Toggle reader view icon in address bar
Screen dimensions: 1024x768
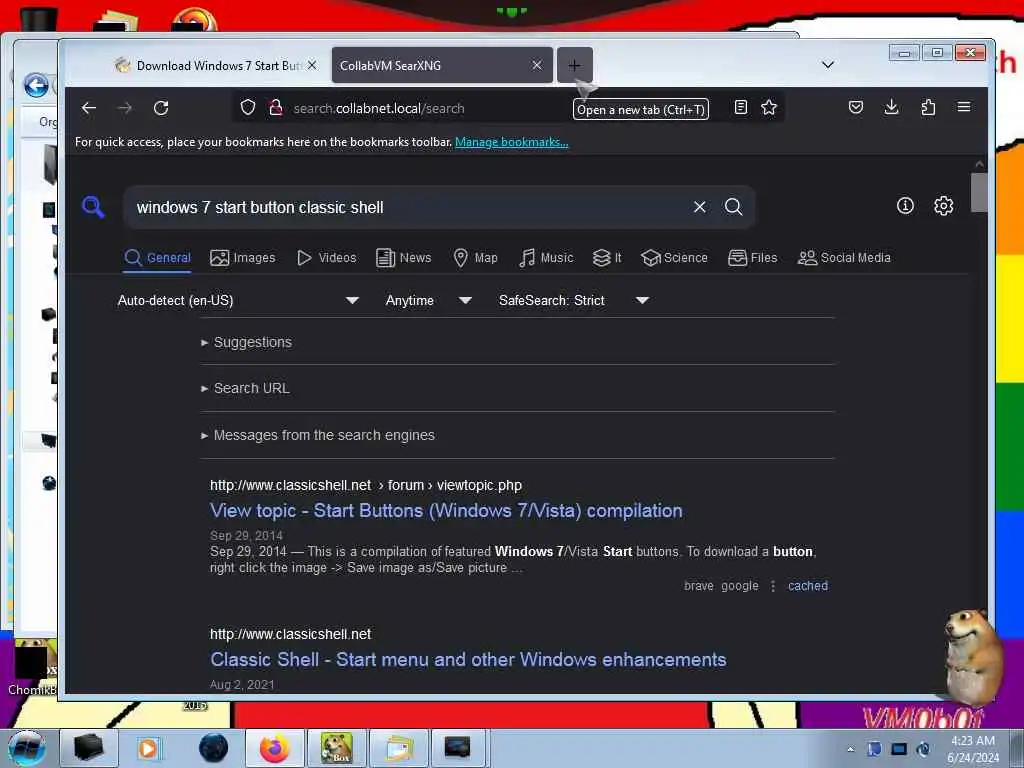(741, 107)
